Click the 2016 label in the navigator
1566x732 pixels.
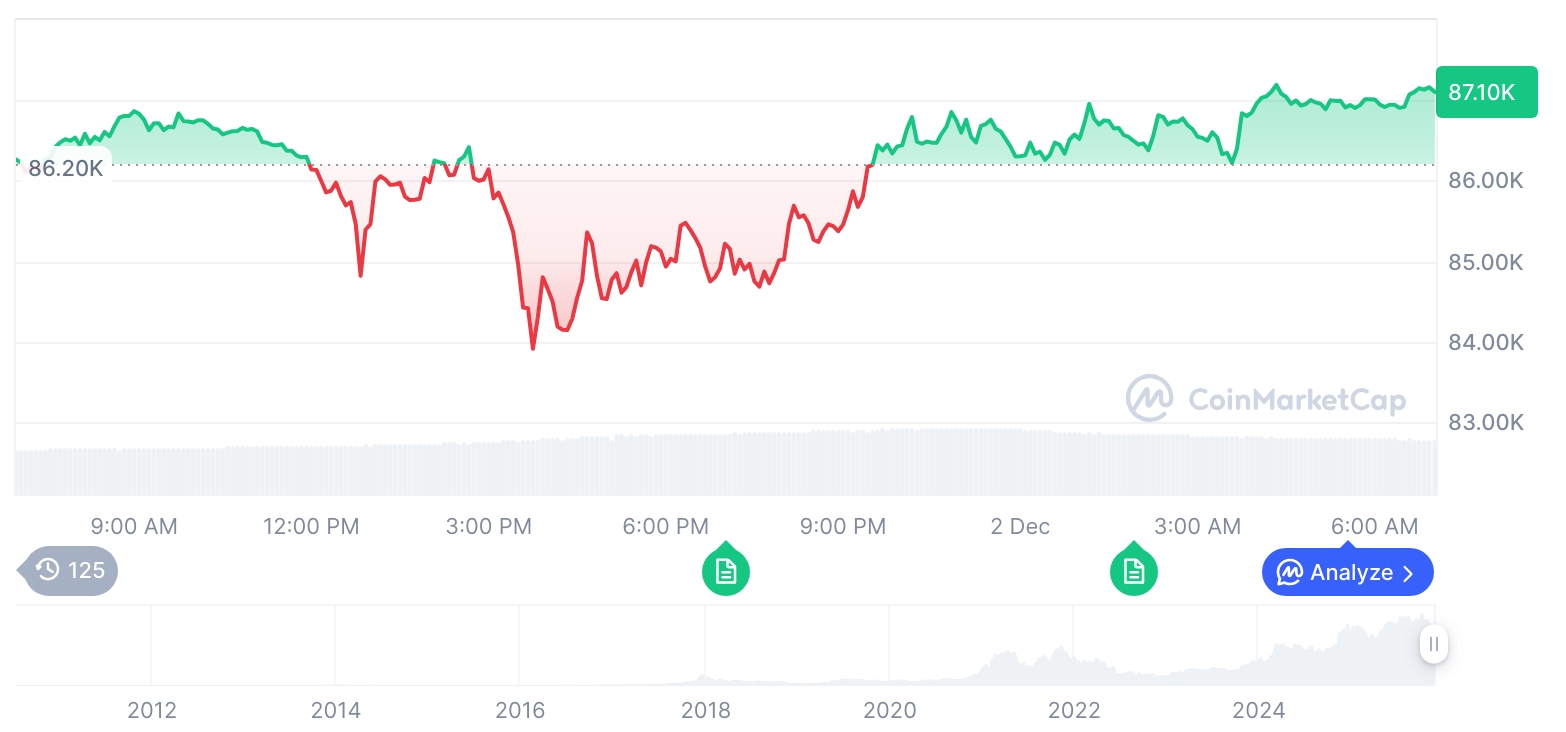tap(520, 710)
